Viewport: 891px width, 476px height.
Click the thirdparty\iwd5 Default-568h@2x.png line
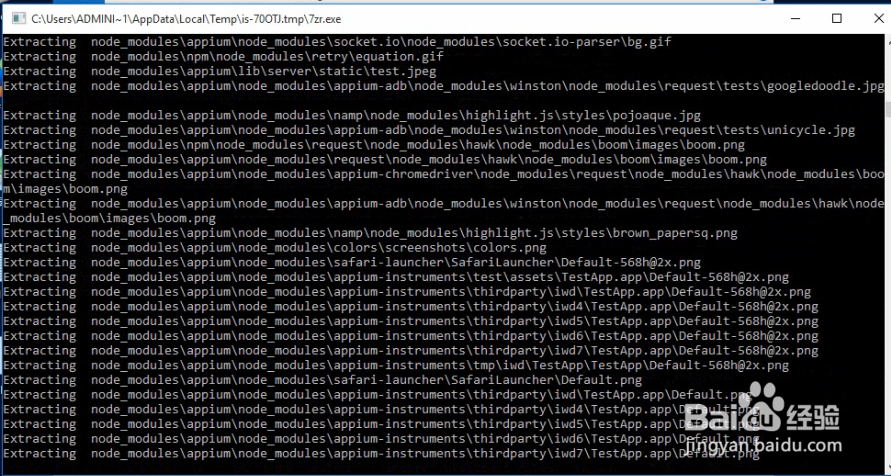411,321
